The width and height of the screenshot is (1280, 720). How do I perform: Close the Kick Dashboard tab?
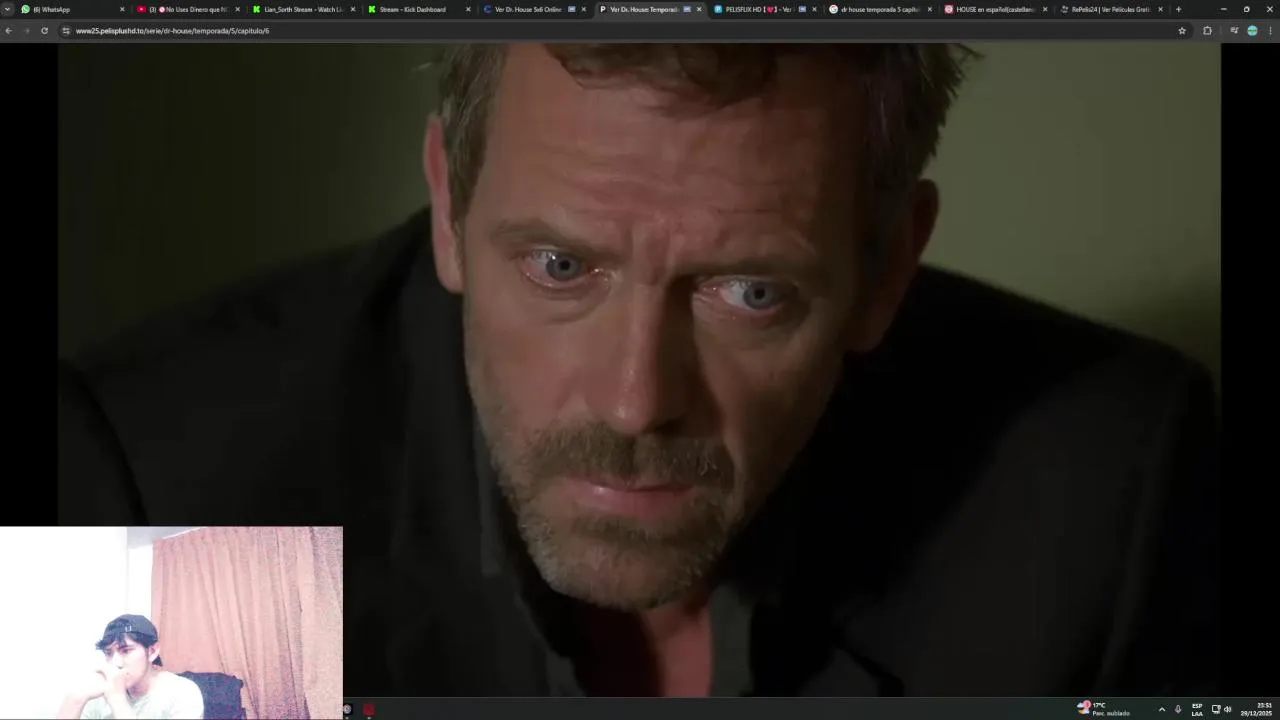click(x=468, y=9)
